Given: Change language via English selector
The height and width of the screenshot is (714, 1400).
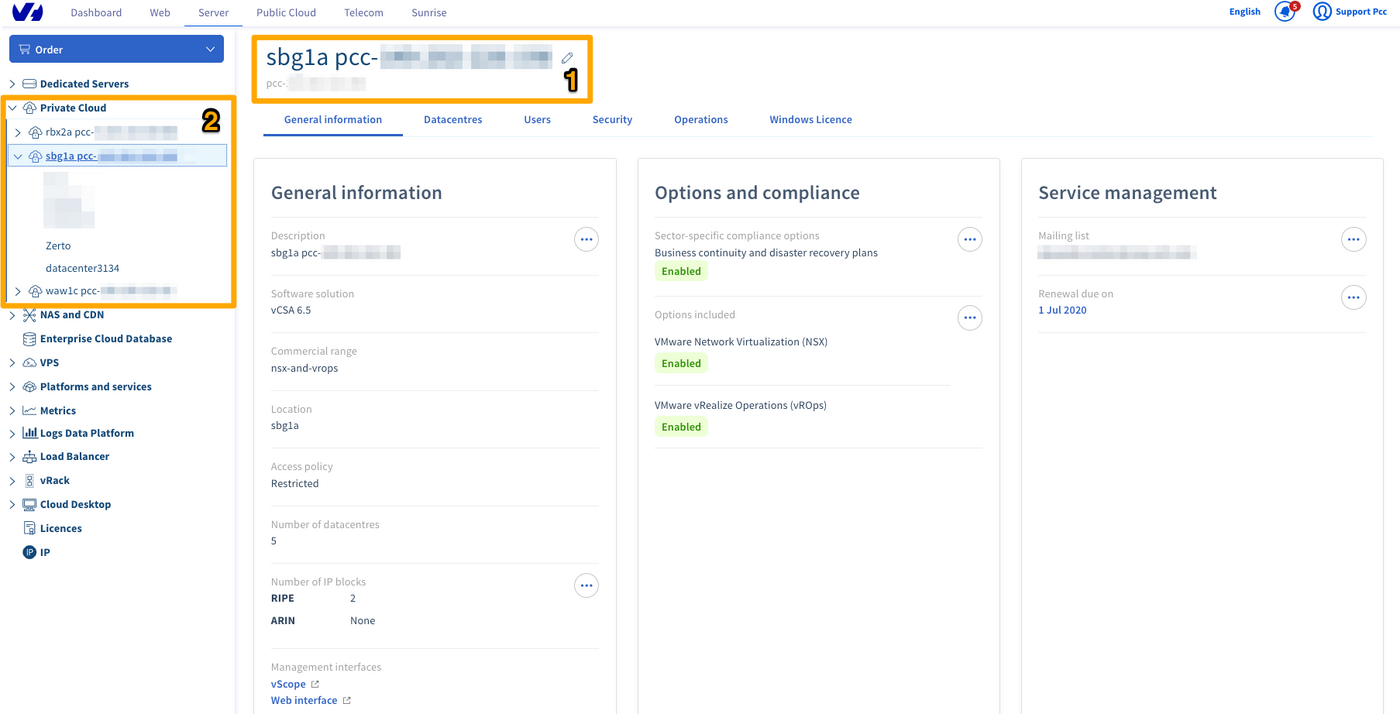Looking at the screenshot, I should pos(1244,12).
